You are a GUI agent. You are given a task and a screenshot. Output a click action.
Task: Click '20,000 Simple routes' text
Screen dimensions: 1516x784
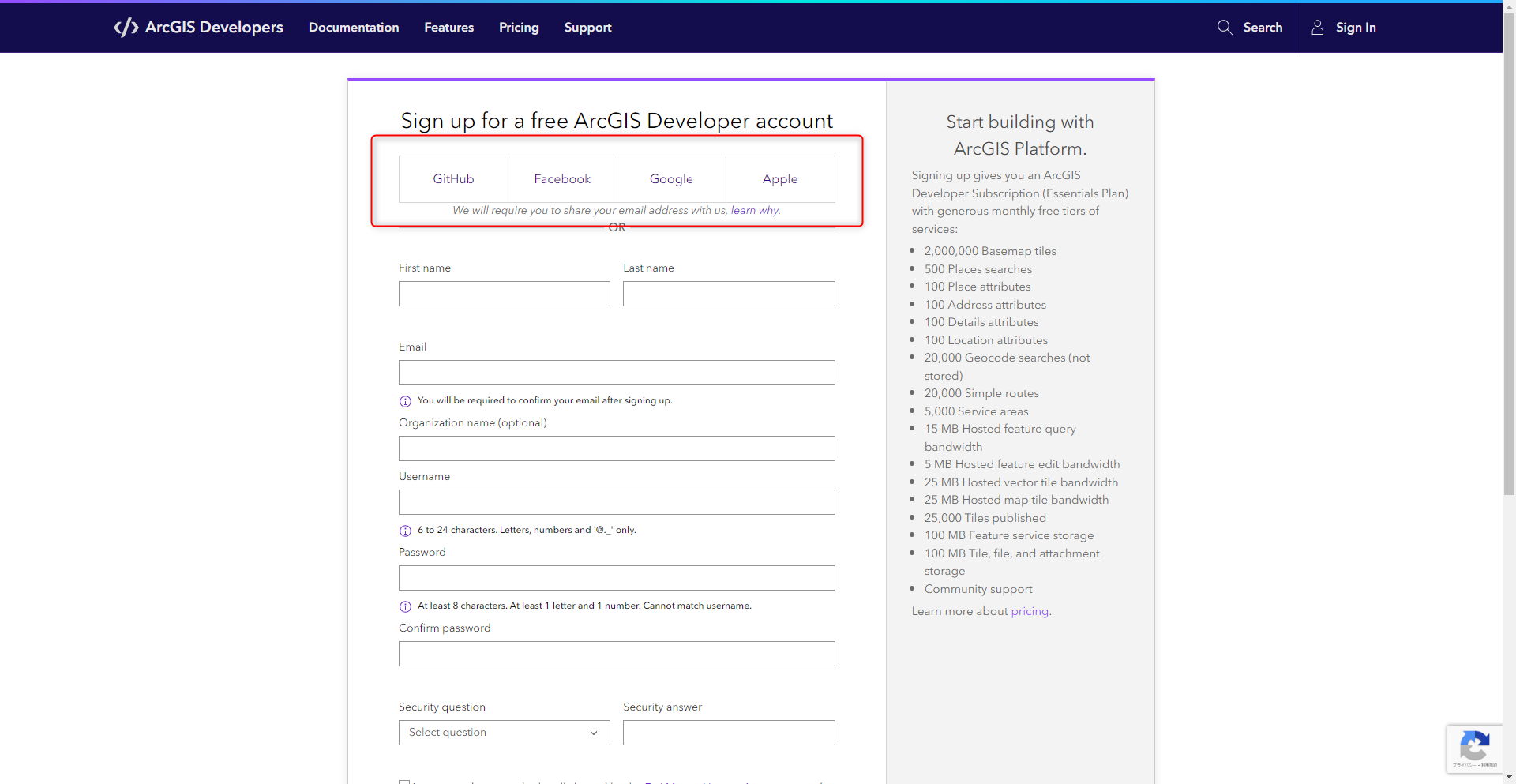tap(981, 393)
